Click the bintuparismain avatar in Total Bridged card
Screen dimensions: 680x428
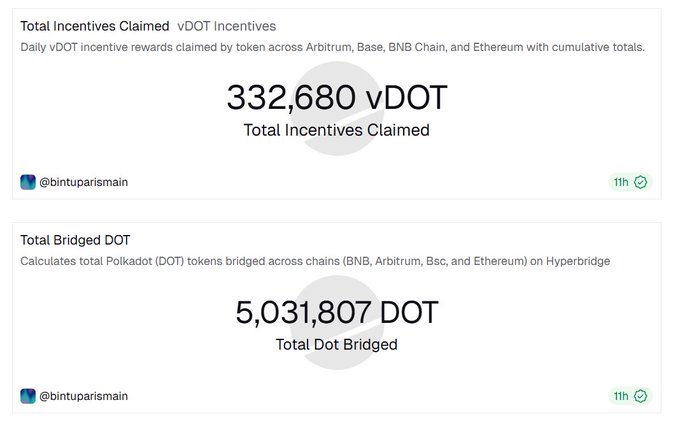point(28,396)
